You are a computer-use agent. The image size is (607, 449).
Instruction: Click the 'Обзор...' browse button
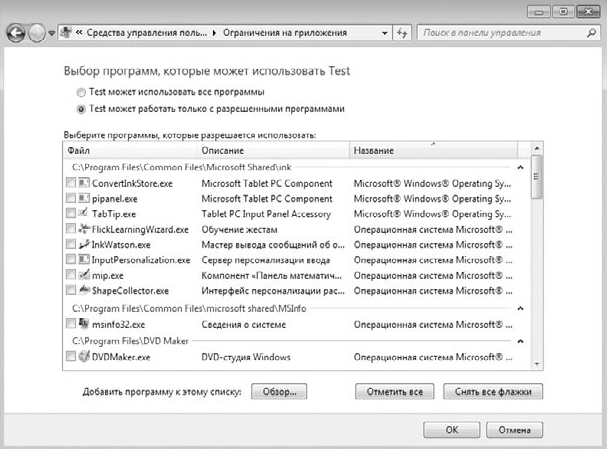click(279, 392)
